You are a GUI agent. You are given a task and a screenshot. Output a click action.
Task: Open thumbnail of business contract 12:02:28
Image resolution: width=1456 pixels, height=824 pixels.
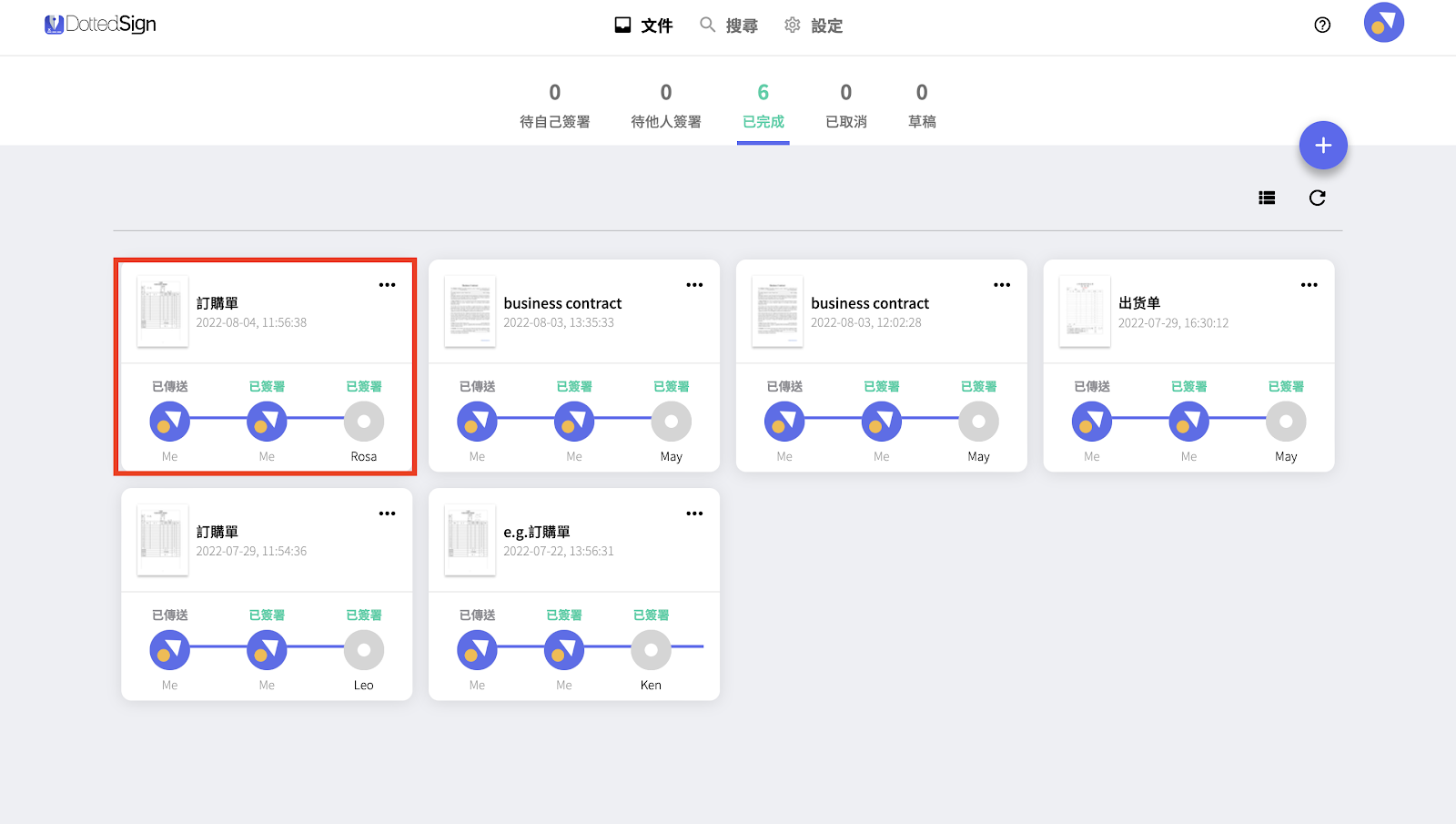777,311
